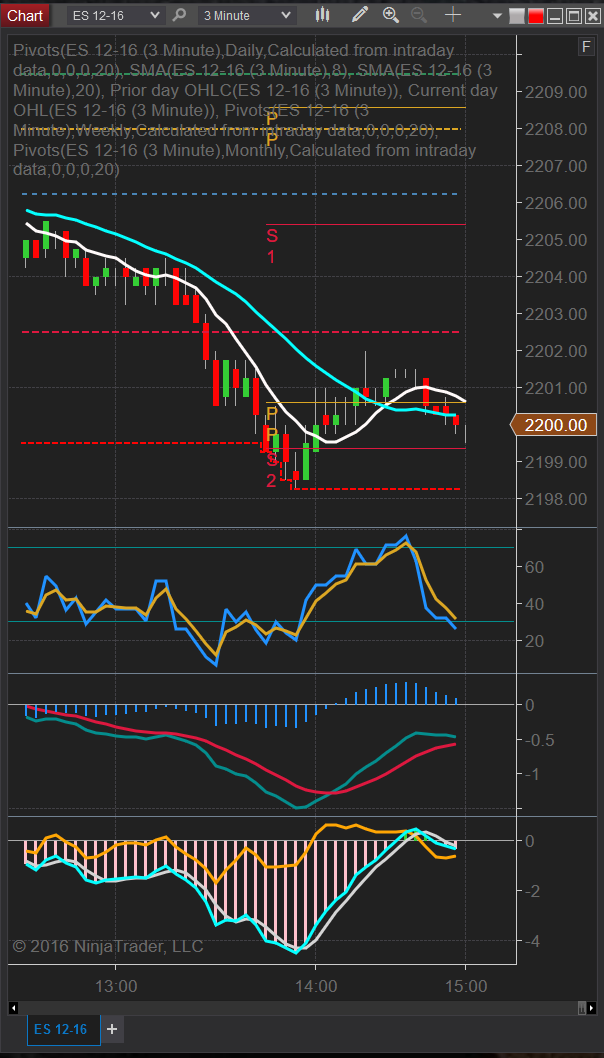
Task: Select the crosshair cursor icon
Action: coord(453,14)
